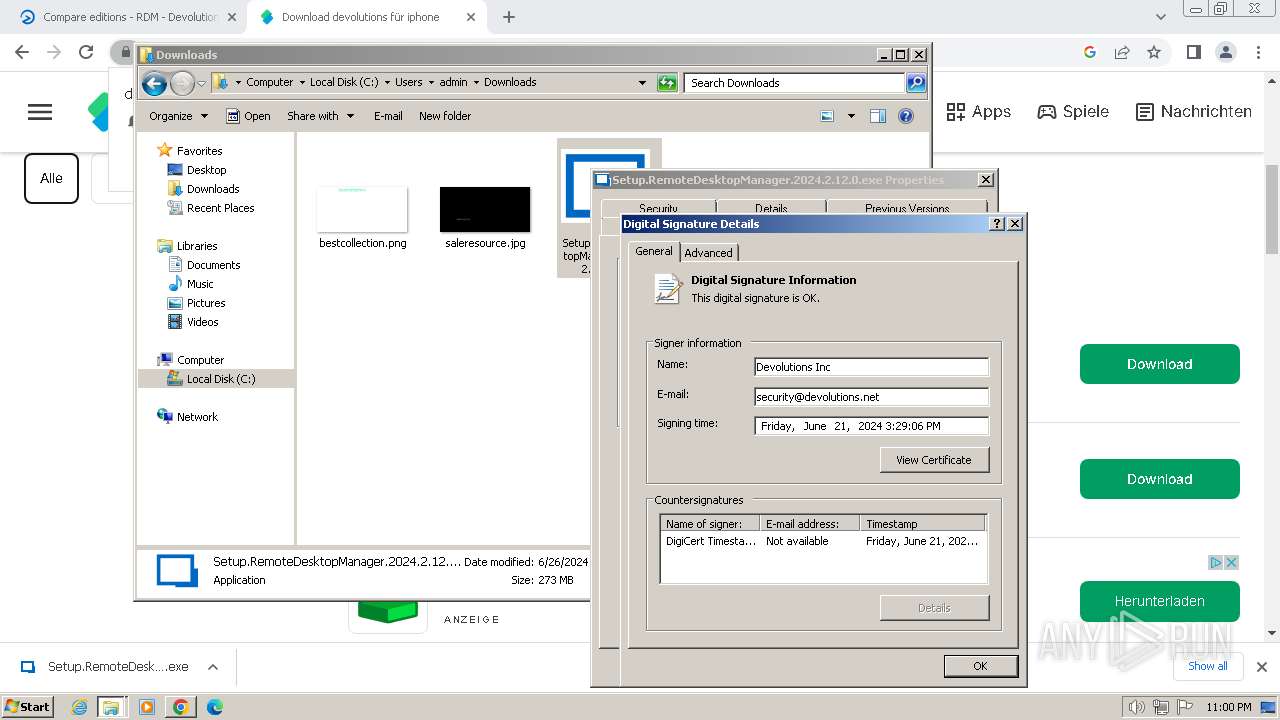1280x720 pixels.
Task: Click Internet Explorer taskbar icon
Action: coord(80,707)
